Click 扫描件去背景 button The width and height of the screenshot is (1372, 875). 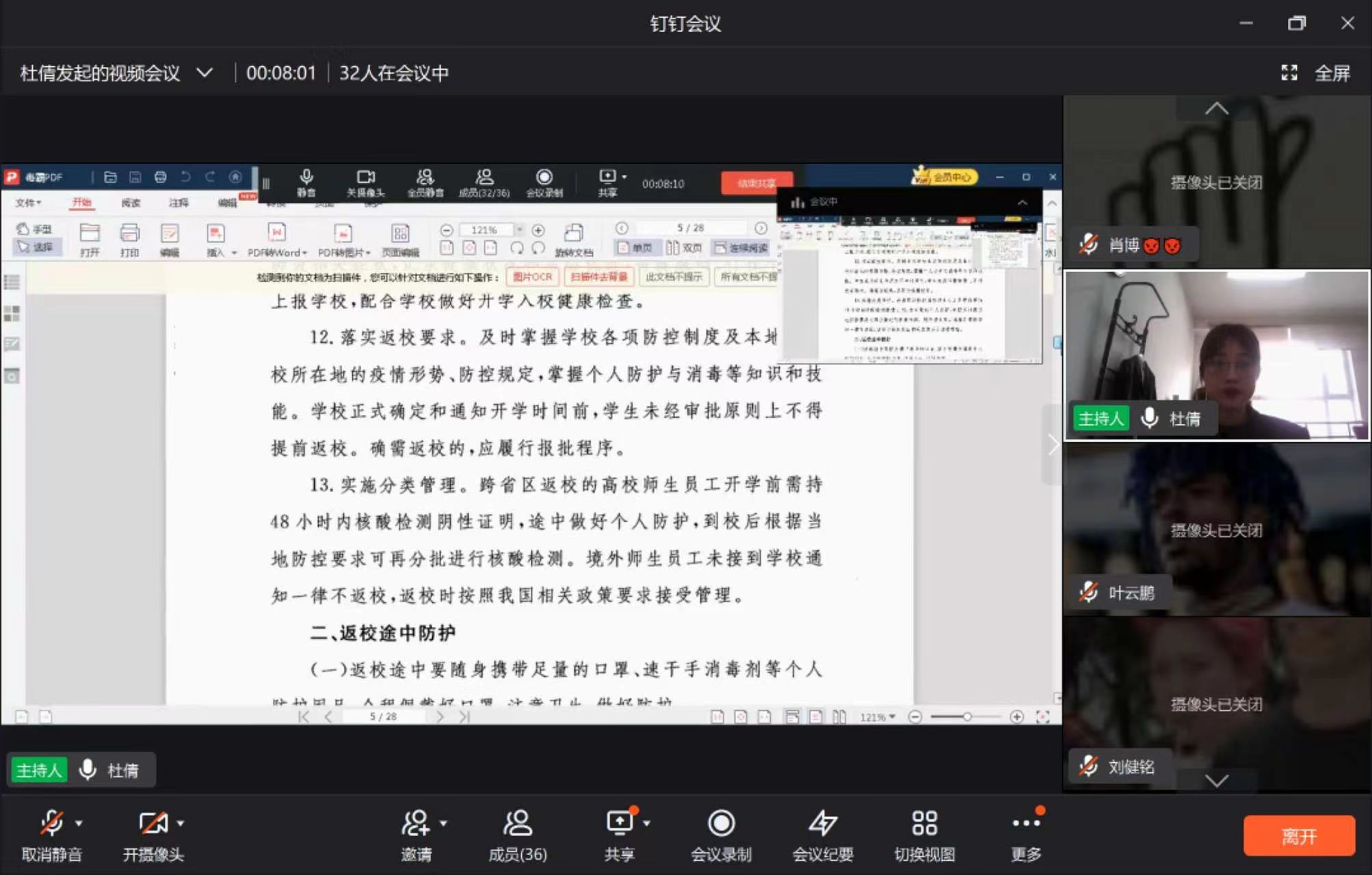(x=598, y=277)
